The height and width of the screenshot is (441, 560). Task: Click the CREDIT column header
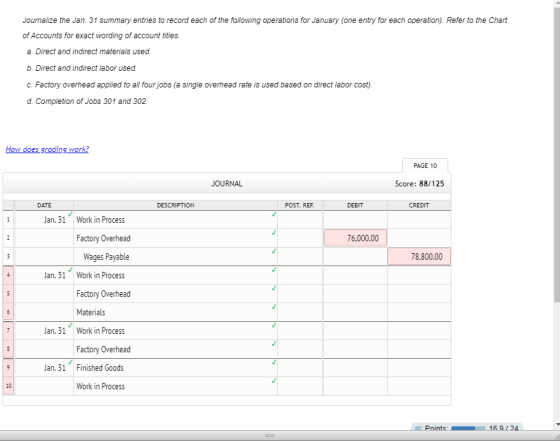click(x=419, y=205)
